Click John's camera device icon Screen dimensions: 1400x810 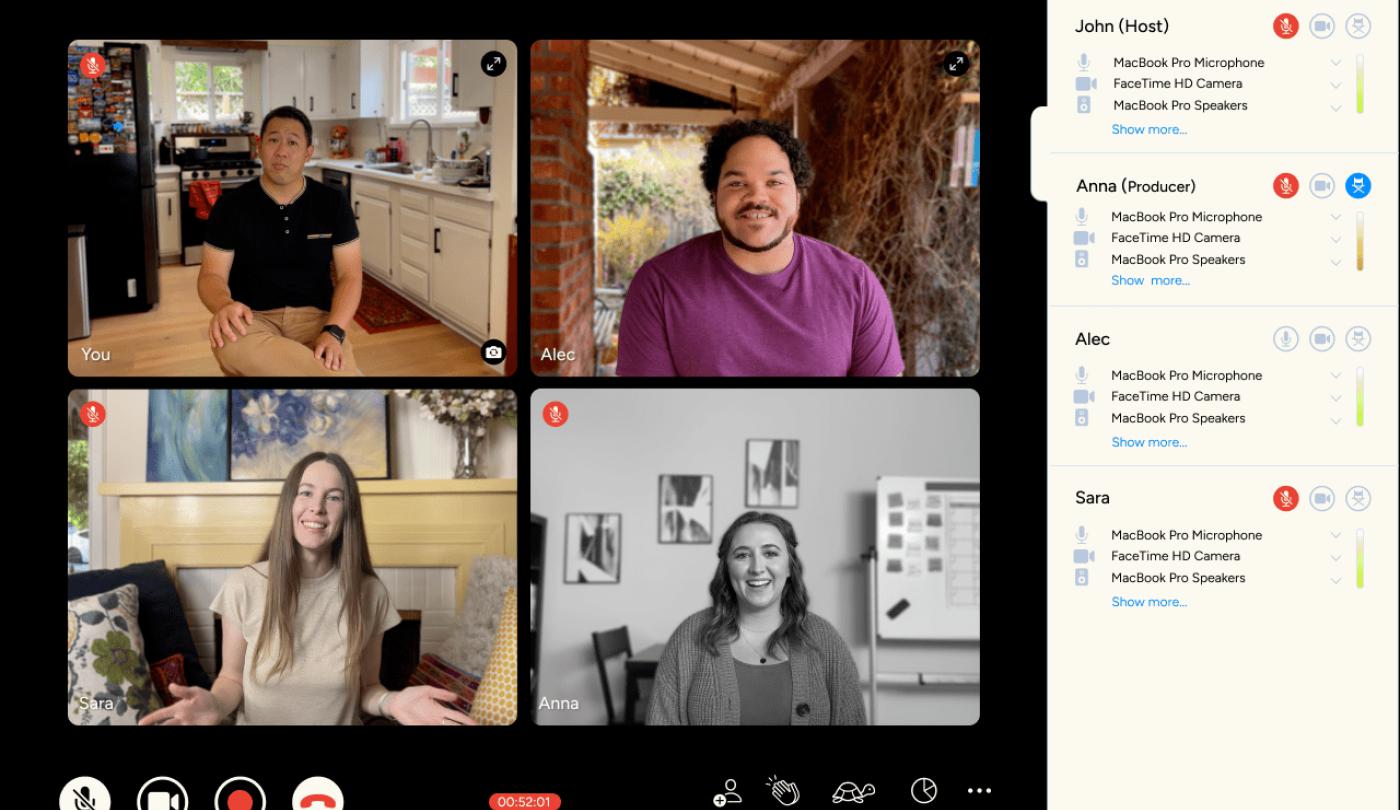1085,84
